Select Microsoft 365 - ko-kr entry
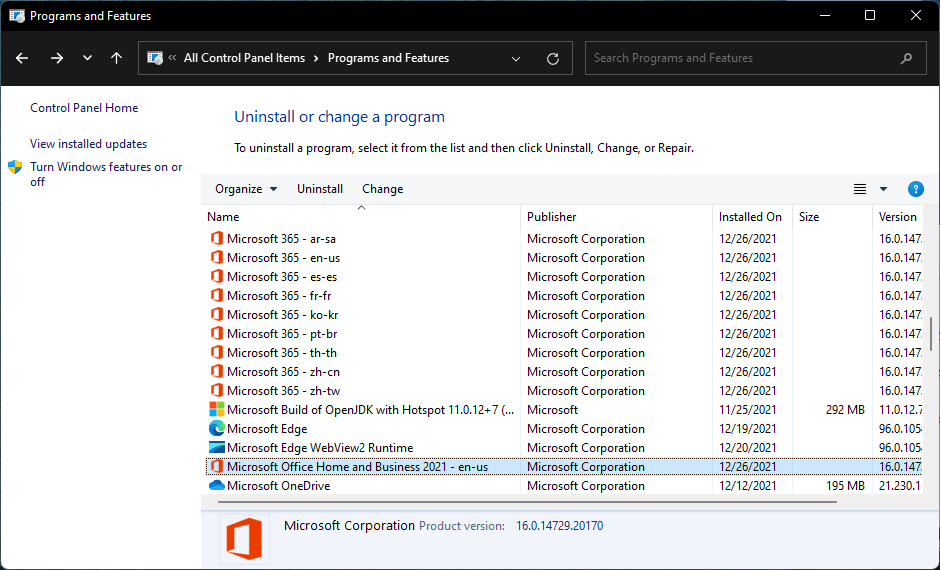The image size is (940, 570). (x=283, y=315)
